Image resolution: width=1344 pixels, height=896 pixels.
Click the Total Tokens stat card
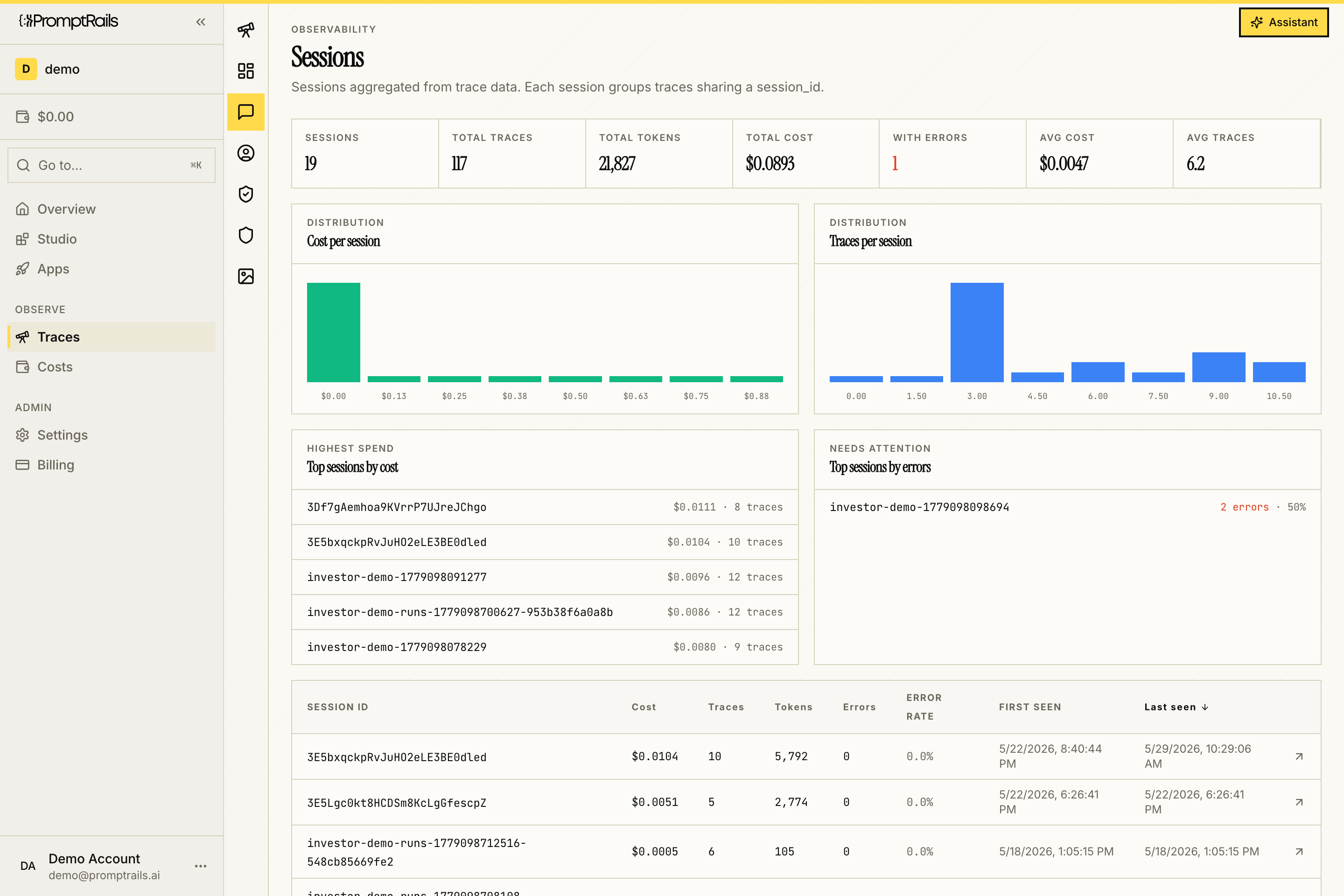click(x=659, y=153)
